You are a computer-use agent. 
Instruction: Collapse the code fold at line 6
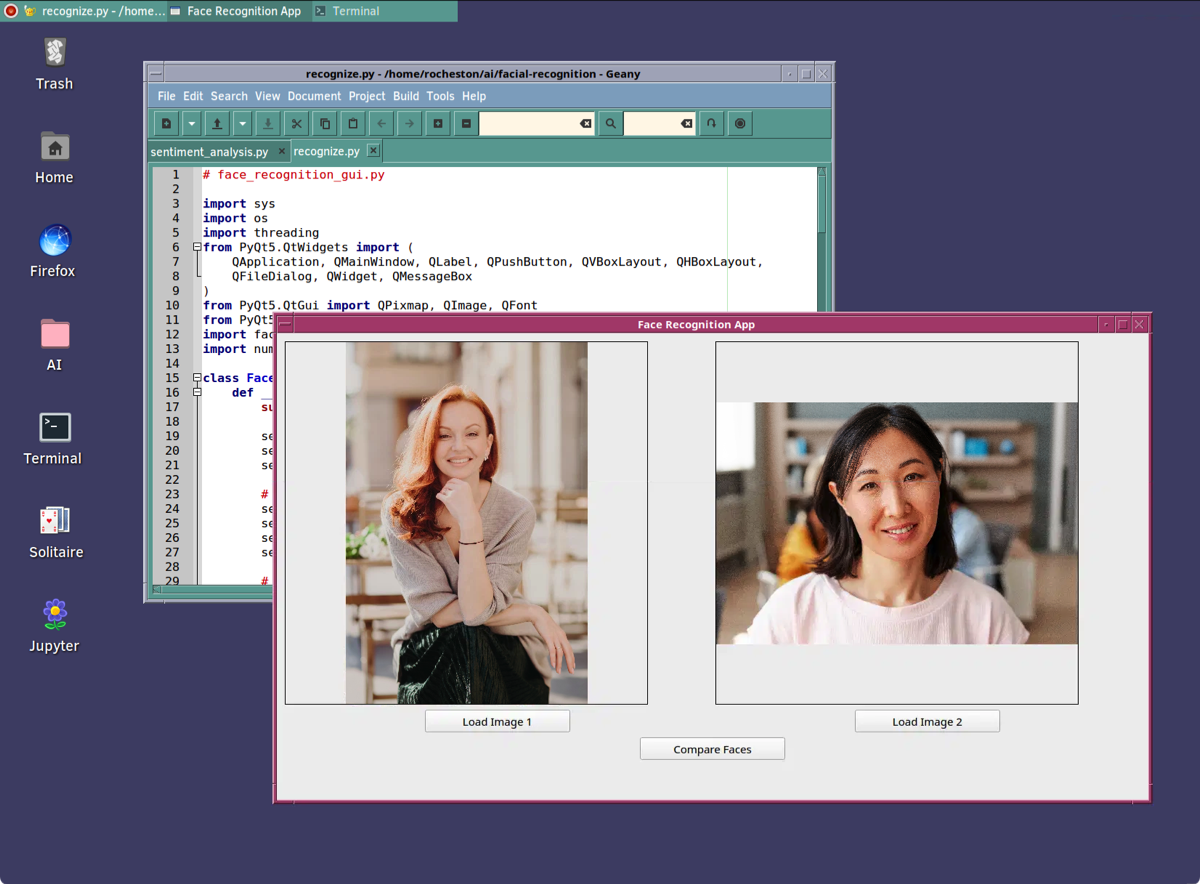(197, 247)
